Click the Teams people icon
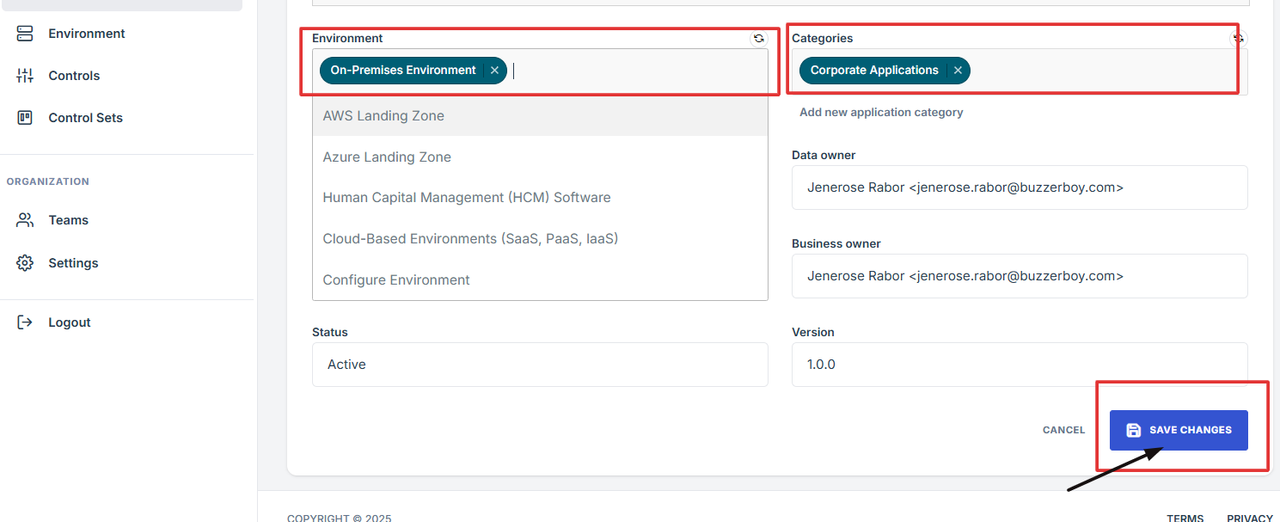Screen dimensions: 1280x522 coord(25,220)
